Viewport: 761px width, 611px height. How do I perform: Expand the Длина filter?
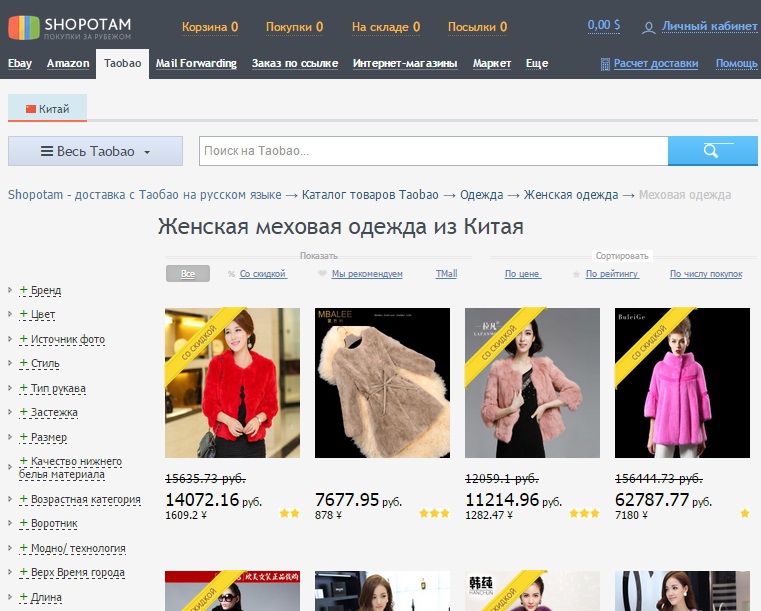coord(40,597)
